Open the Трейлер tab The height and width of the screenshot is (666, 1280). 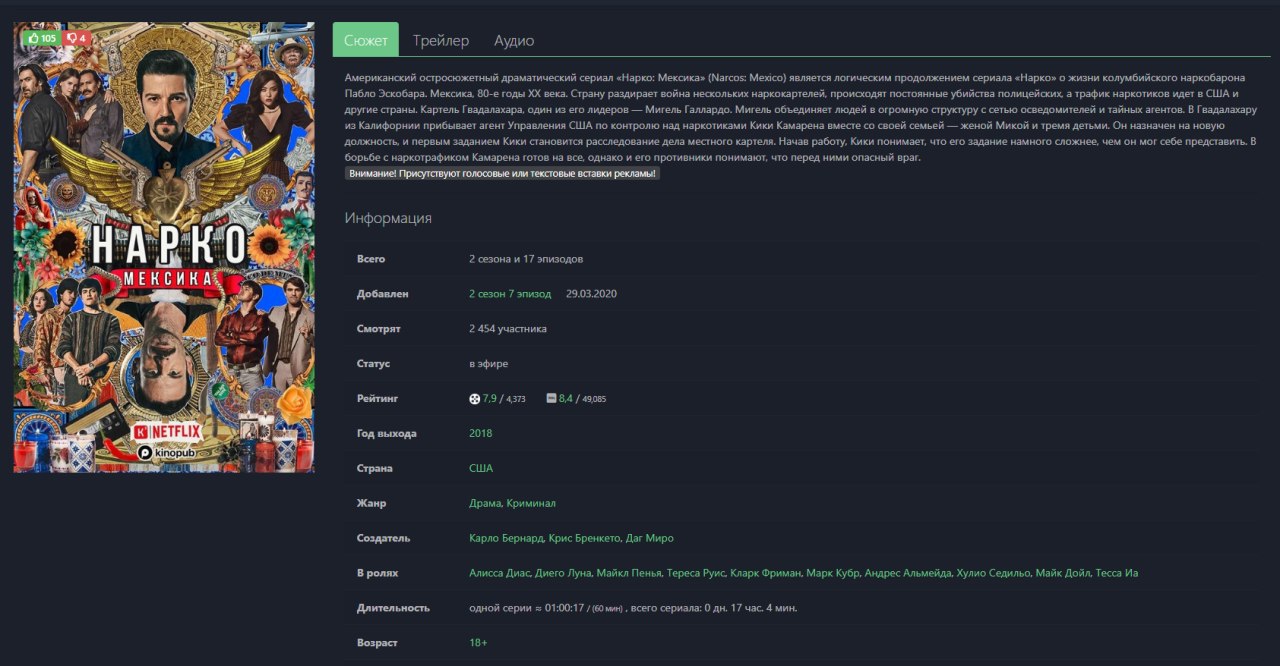pos(441,40)
